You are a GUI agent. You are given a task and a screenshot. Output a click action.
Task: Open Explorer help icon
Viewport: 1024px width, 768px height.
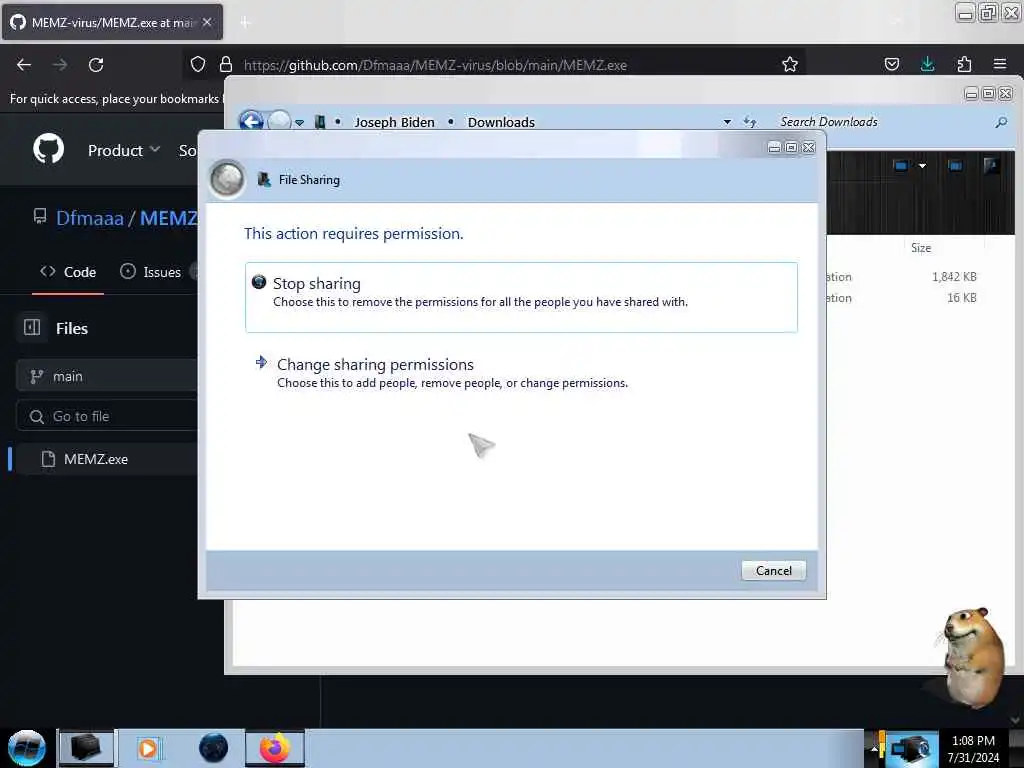point(991,166)
